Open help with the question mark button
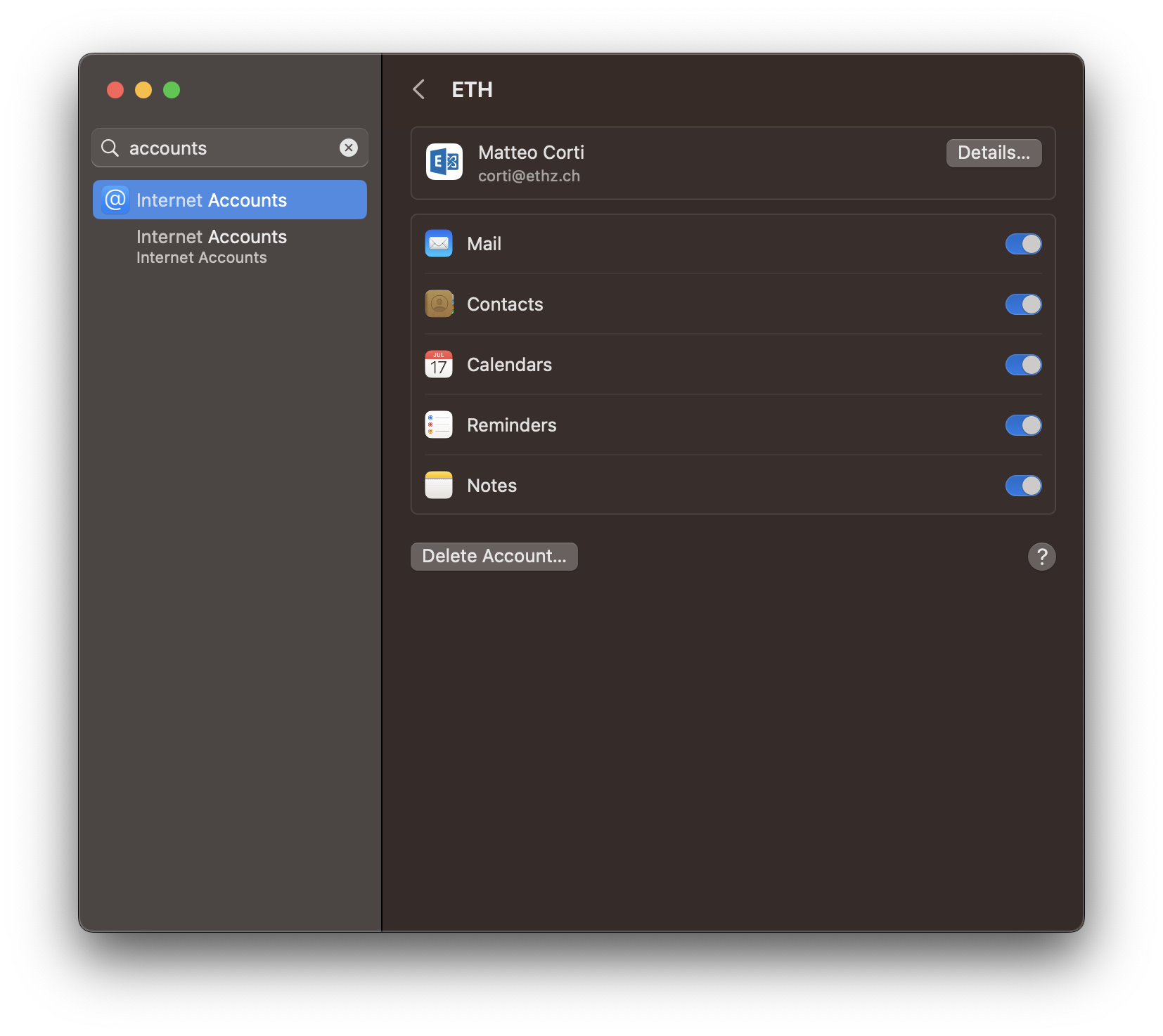The height and width of the screenshot is (1036, 1163). pos(1042,557)
